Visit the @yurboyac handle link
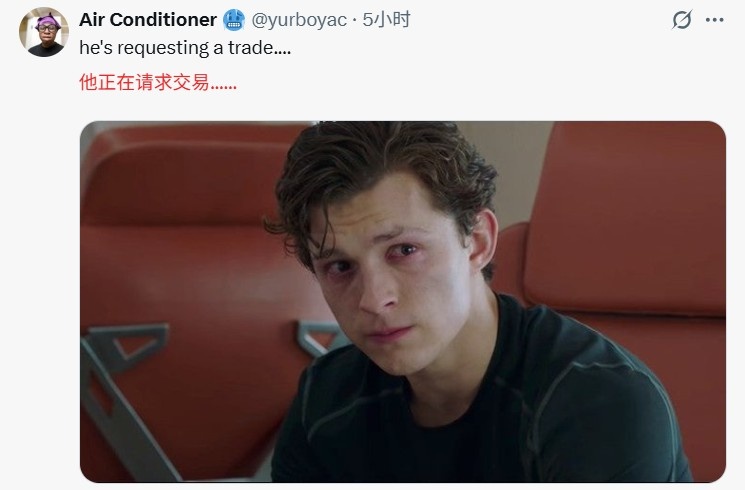745x490 pixels. coord(298,20)
